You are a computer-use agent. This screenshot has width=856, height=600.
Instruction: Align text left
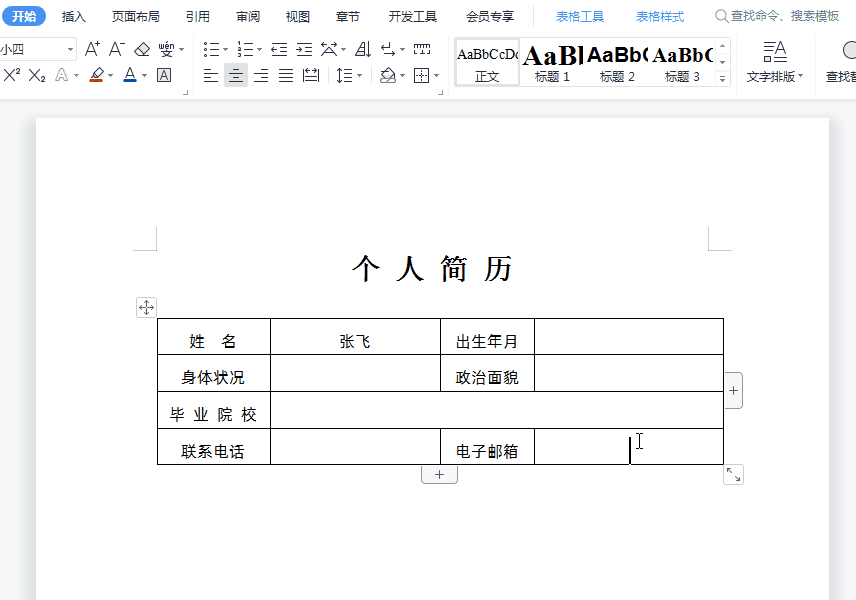point(211,75)
